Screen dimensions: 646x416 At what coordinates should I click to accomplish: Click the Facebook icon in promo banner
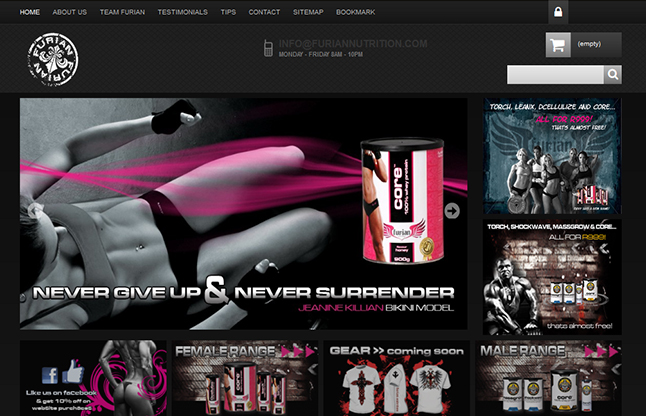tap(49, 372)
